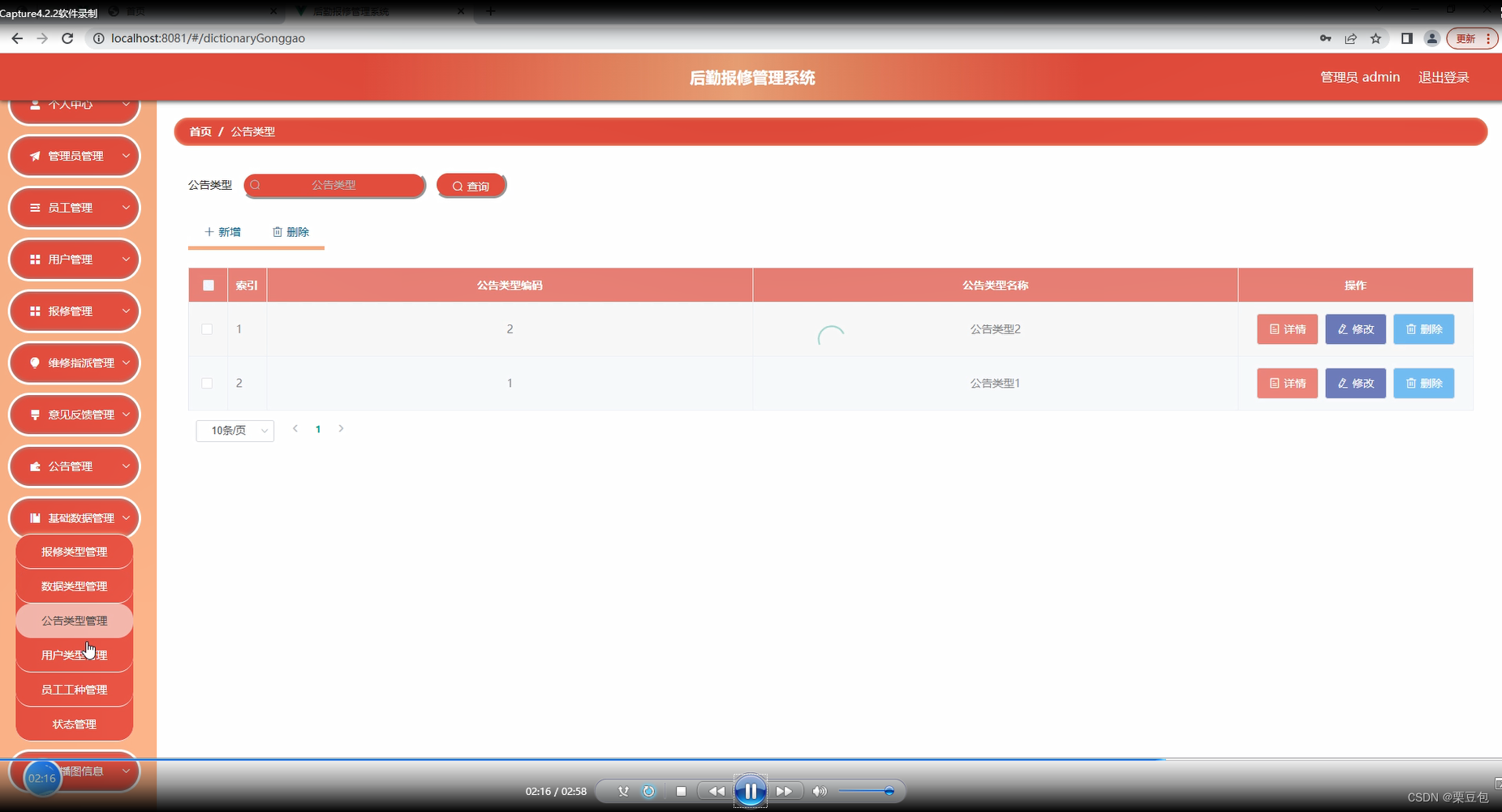The width and height of the screenshot is (1502, 812).
Task: Adjust the video player volume slider
Action: (x=867, y=791)
